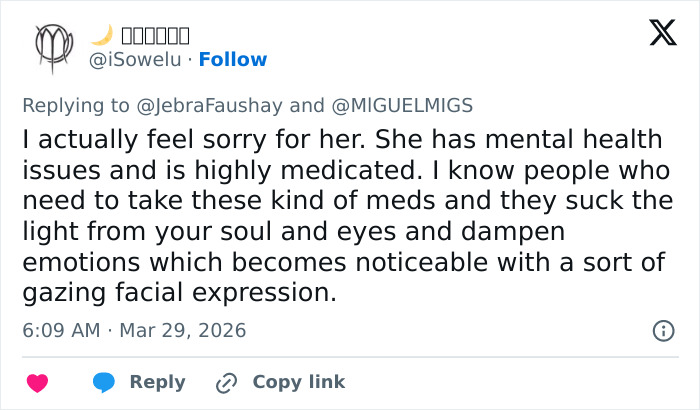Click the author's display name characters
The image size is (700, 410).
[154, 36]
